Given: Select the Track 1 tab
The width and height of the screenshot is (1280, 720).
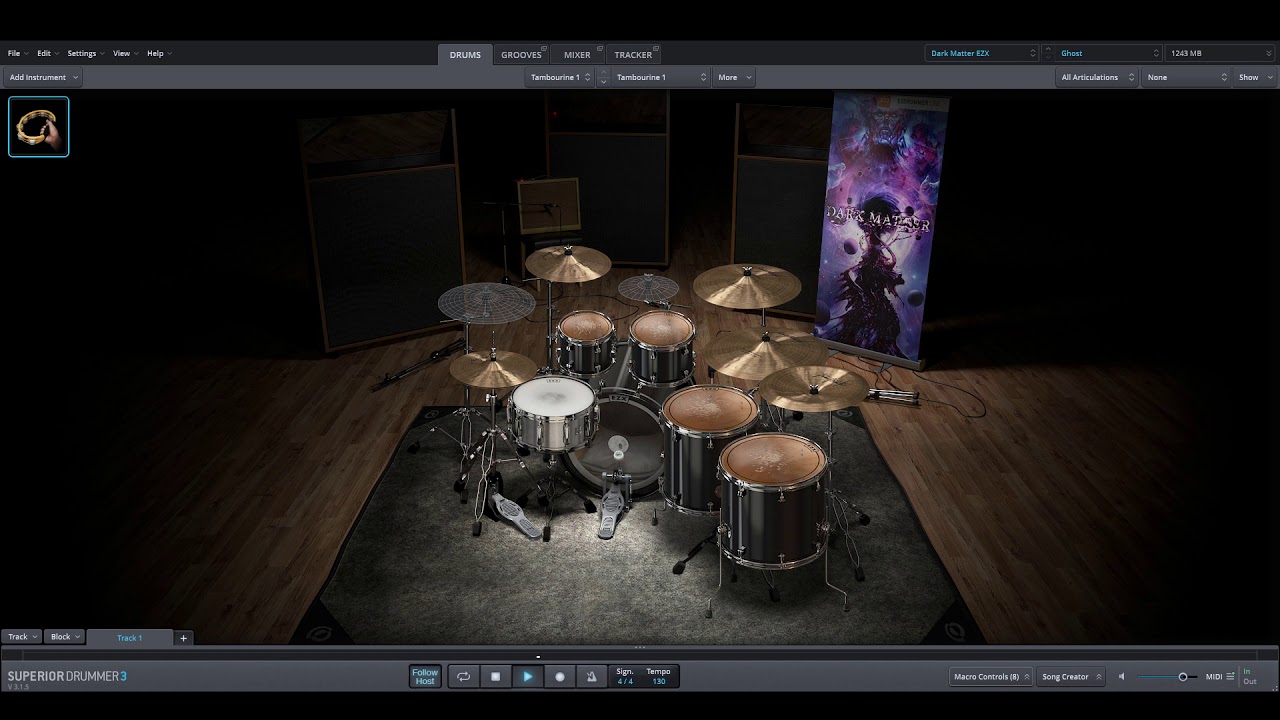Looking at the screenshot, I should (x=130, y=637).
